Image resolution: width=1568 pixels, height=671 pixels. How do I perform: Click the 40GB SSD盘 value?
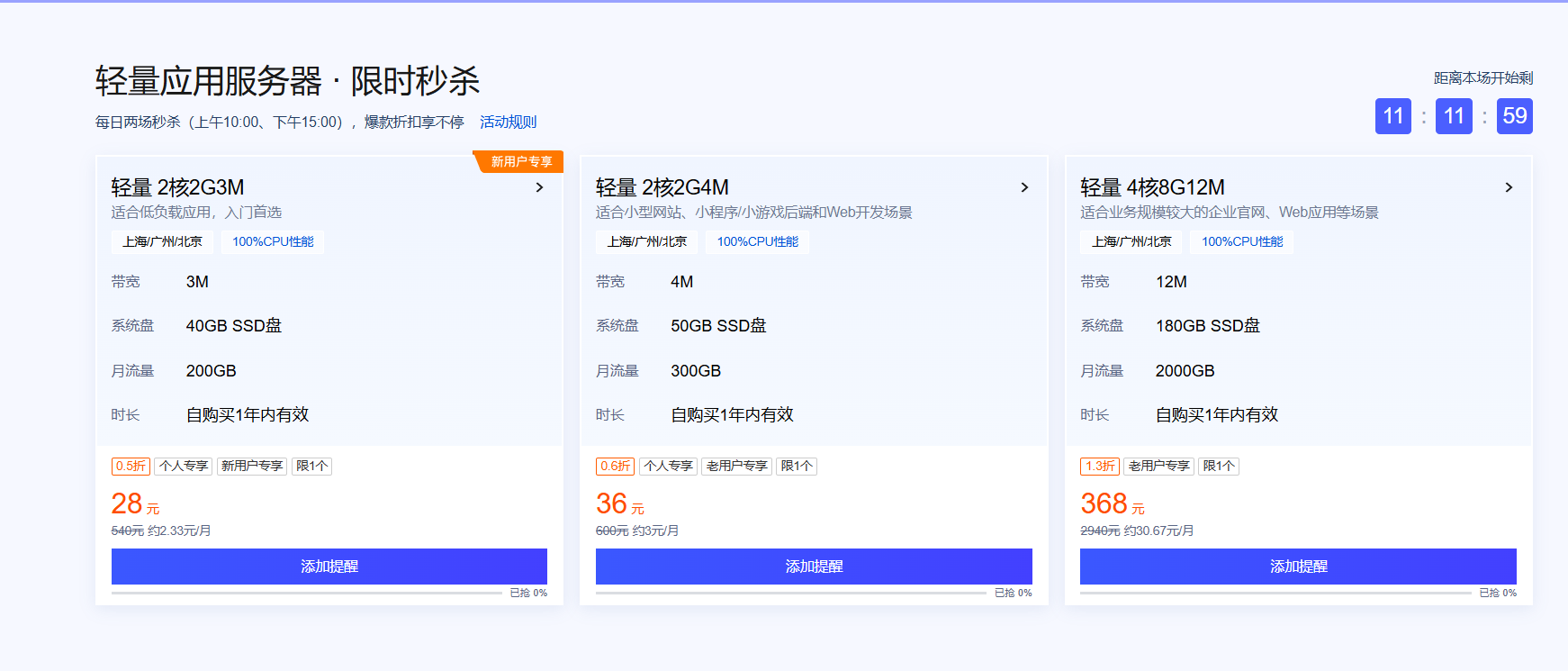(x=234, y=326)
